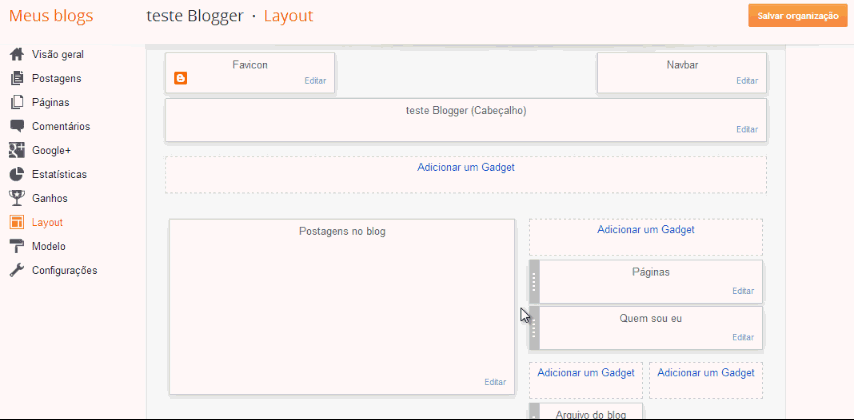The image size is (854, 420).
Task: Open Modelo in the sidebar
Action: [x=48, y=246]
